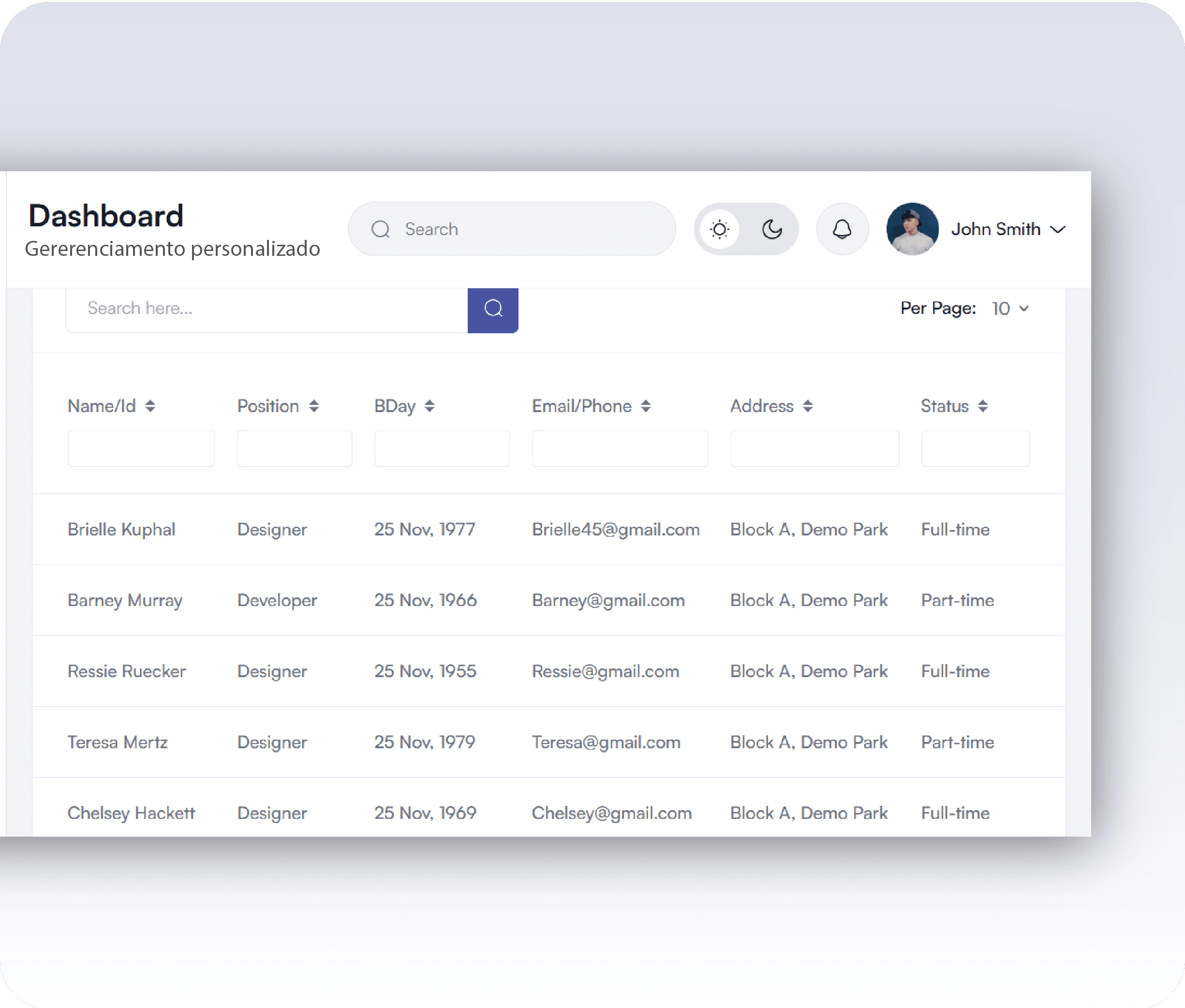The width and height of the screenshot is (1185, 1008).
Task: Sort table by Address column arrows
Action: click(x=807, y=406)
